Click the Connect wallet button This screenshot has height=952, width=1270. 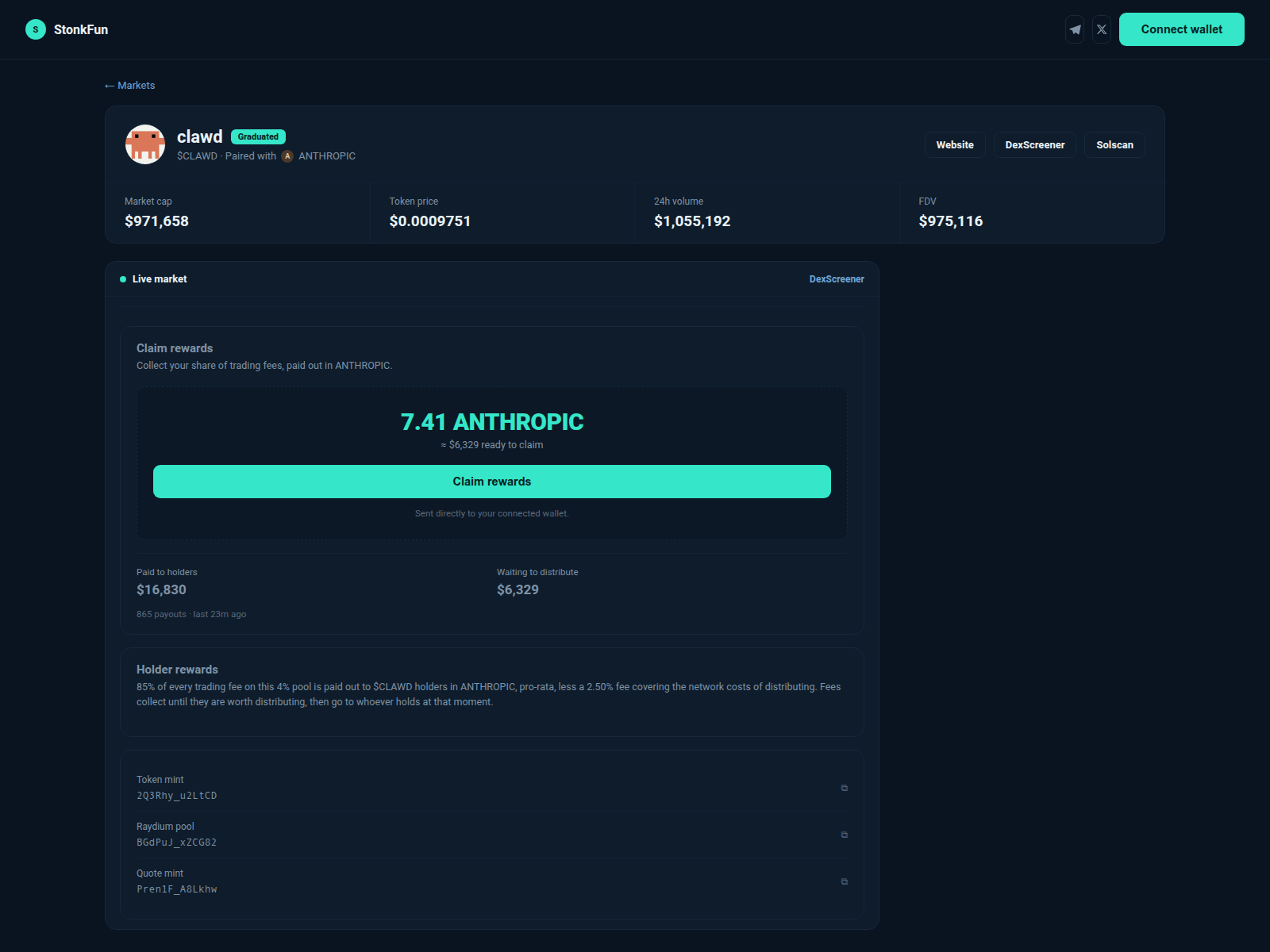[1182, 29]
